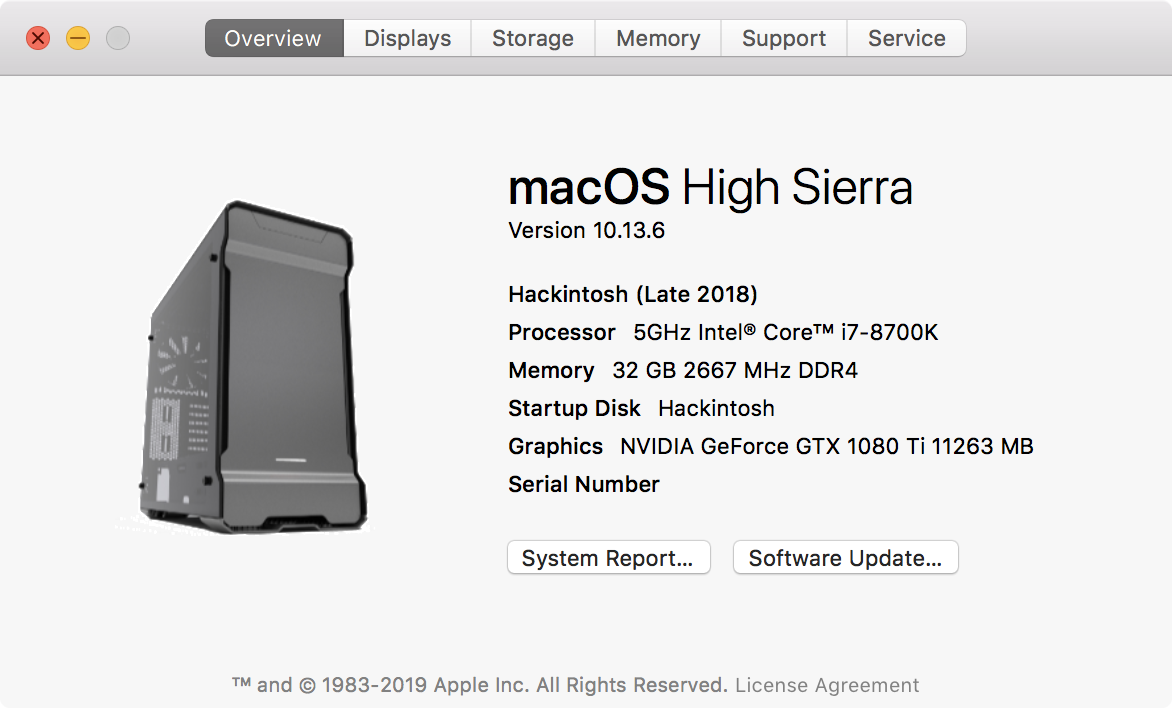Open the License Agreement link

[x=827, y=685]
